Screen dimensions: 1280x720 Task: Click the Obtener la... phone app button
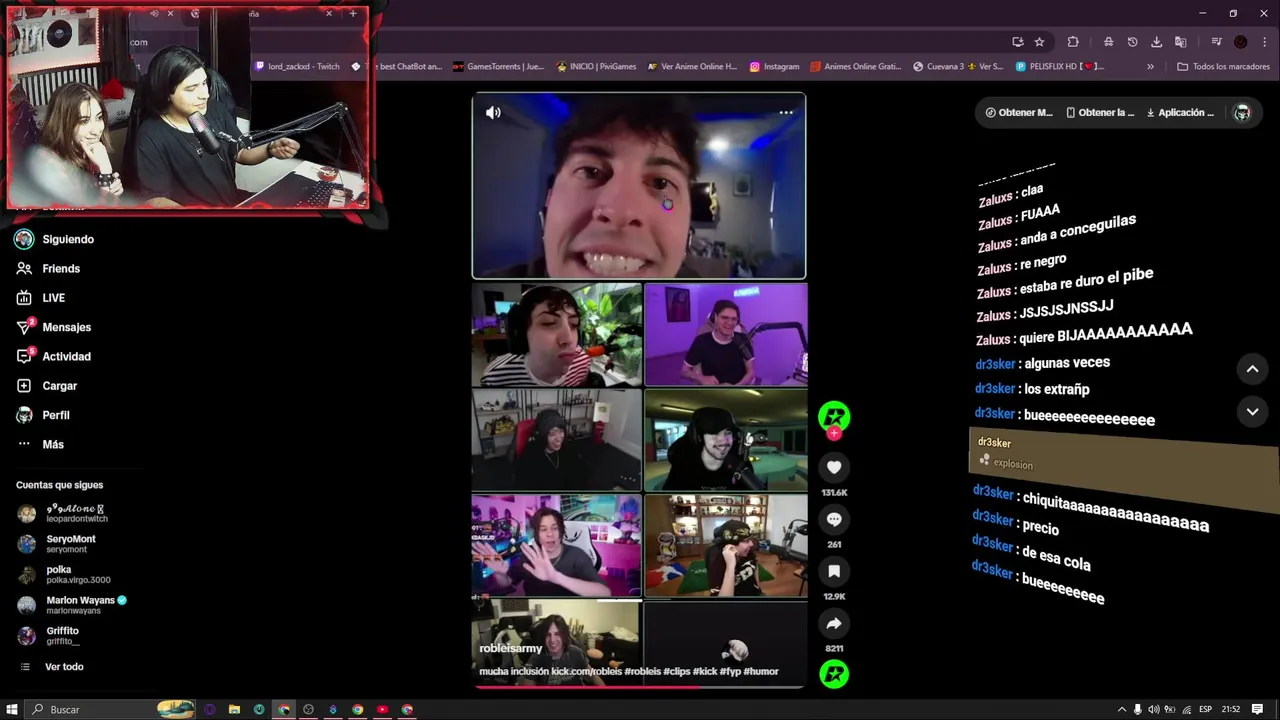(x=1100, y=113)
